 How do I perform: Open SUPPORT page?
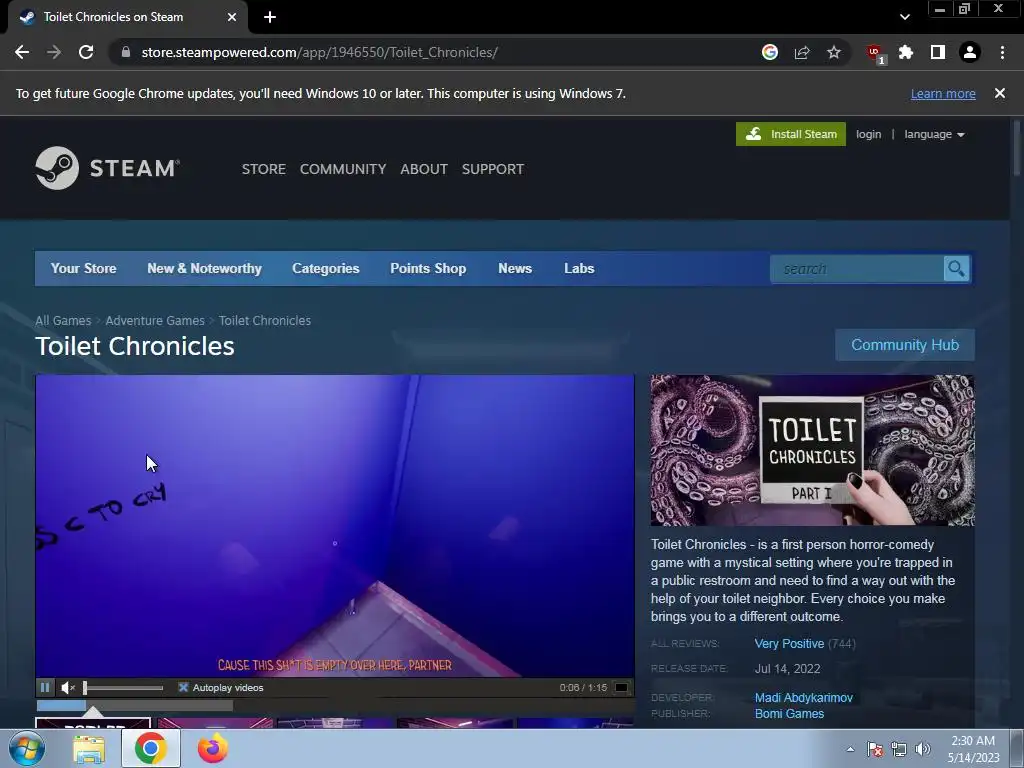pos(493,169)
